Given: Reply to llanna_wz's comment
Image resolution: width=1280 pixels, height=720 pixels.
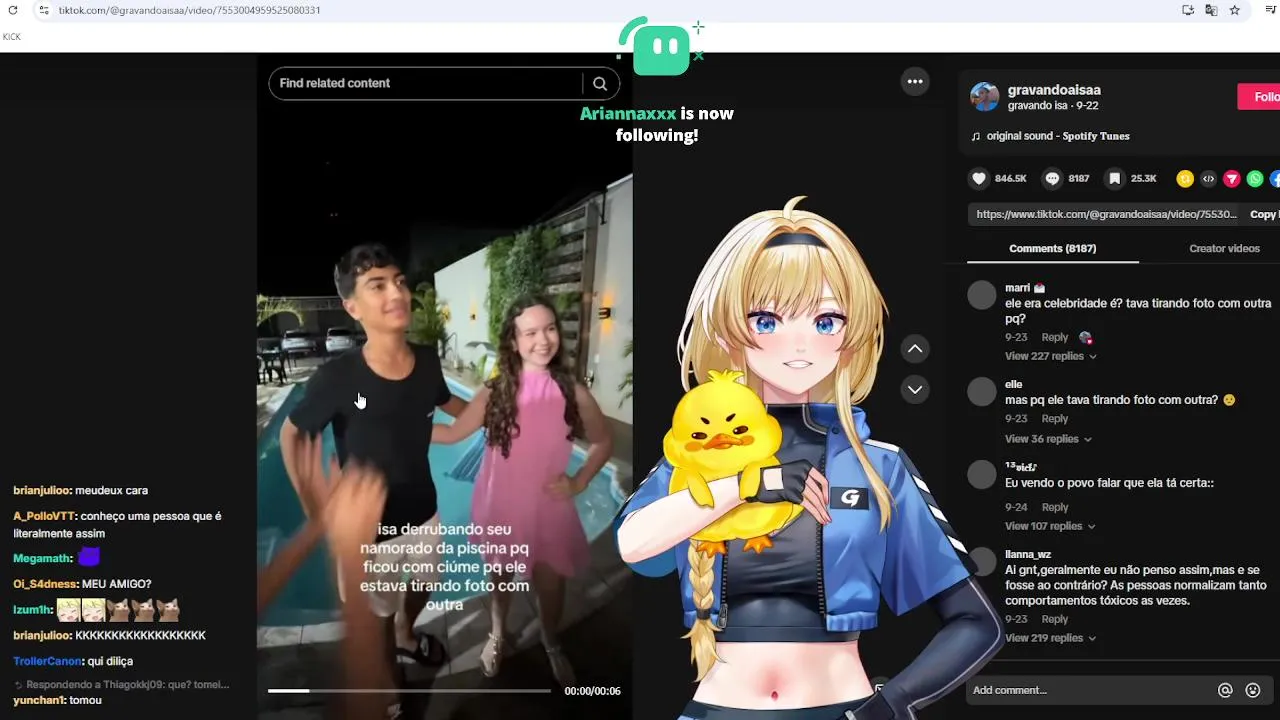Looking at the screenshot, I should click(1054, 619).
